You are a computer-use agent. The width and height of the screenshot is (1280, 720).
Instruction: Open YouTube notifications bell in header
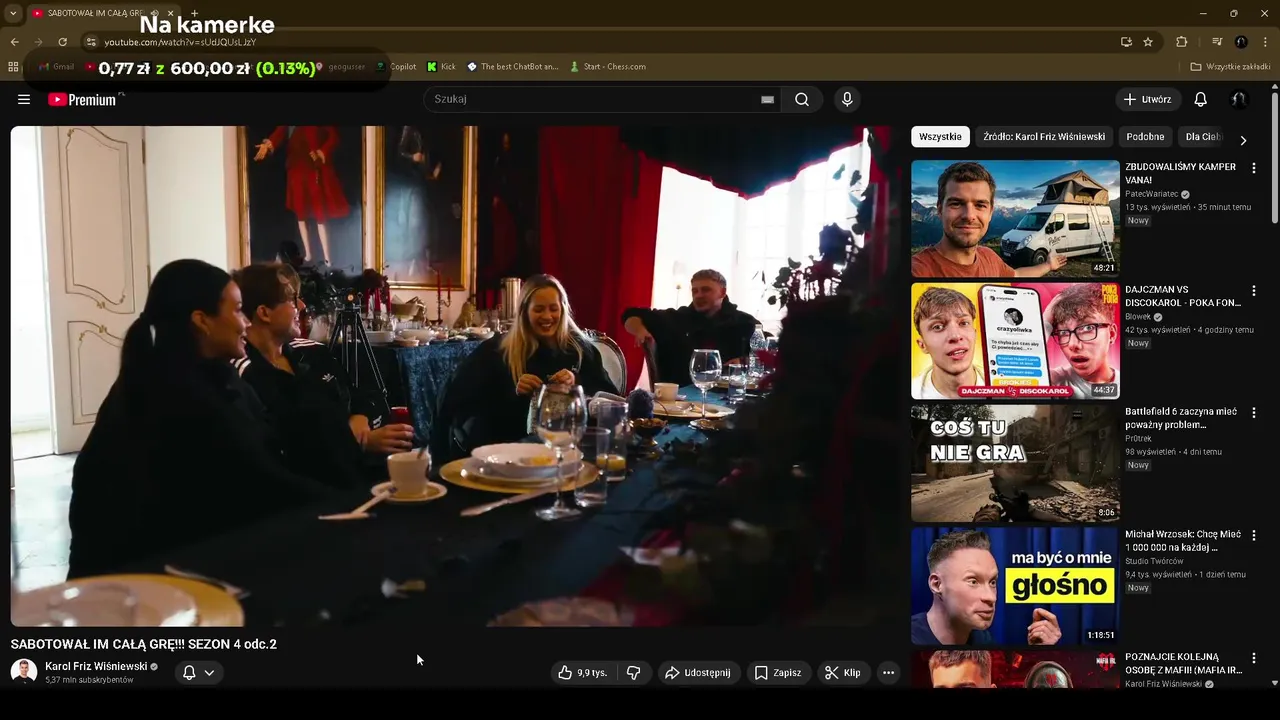point(1200,99)
